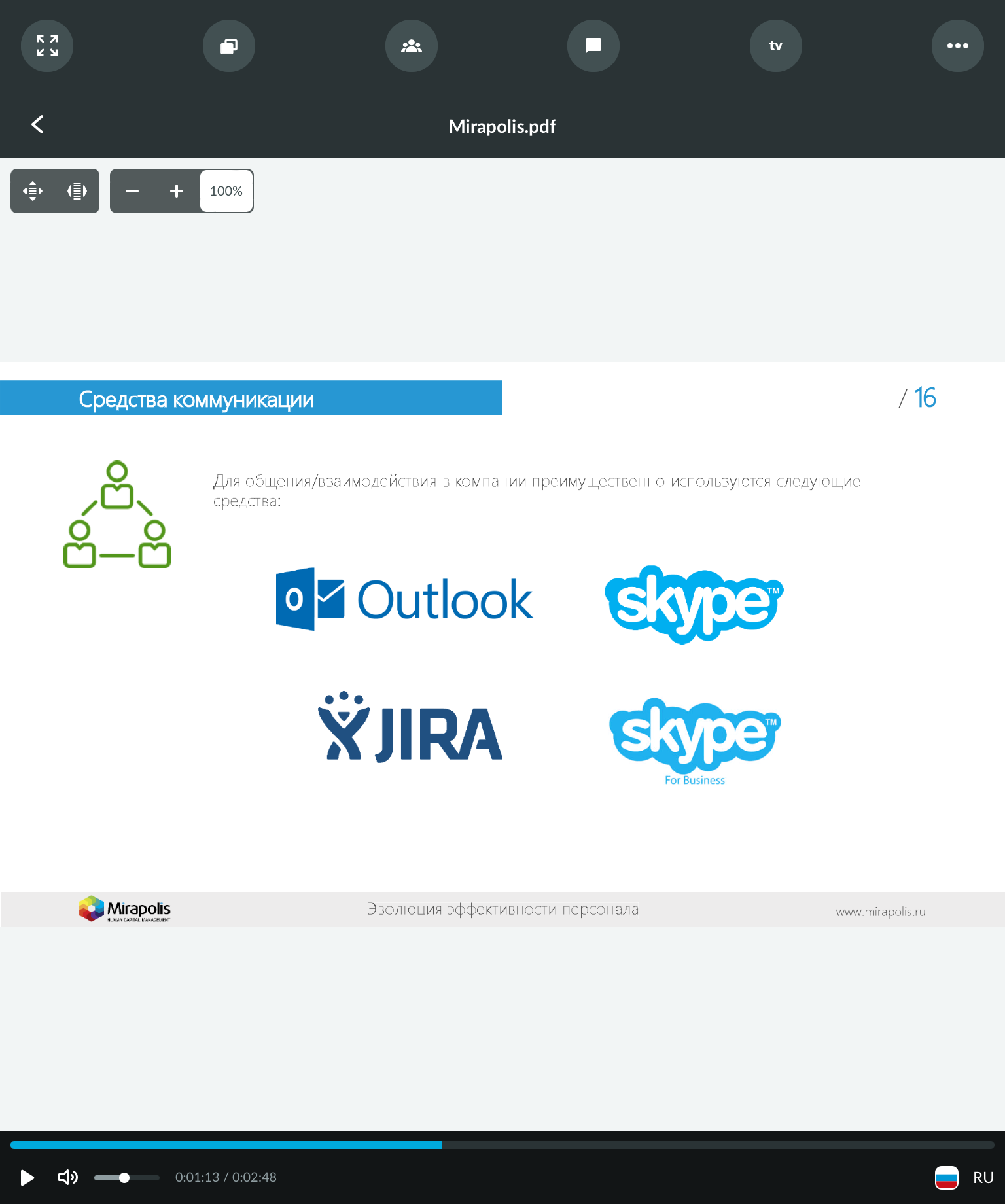This screenshot has width=1005, height=1204.
Task: Zoom out with the minus button
Action: click(132, 191)
